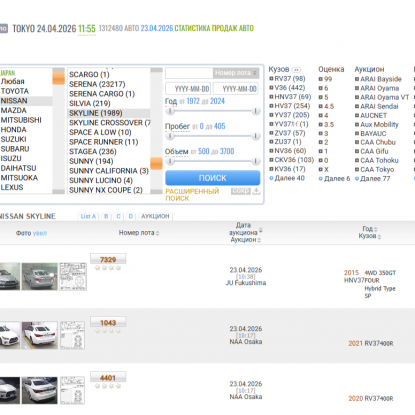Click the blue ПОИСК search button
Image resolution: width=415 pixels, height=415 pixels.
tap(213, 178)
